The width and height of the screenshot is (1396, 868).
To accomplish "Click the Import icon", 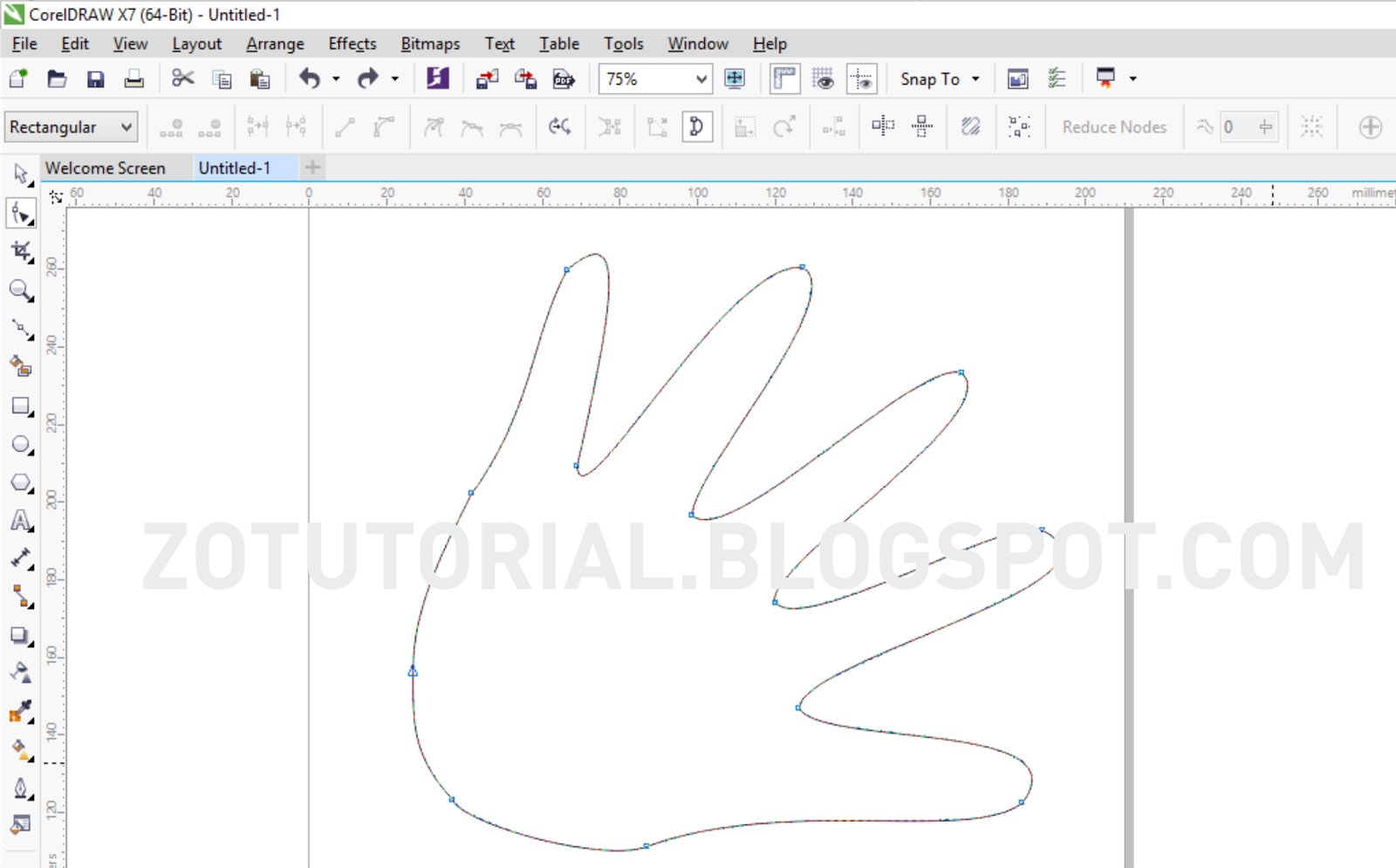I will pos(487,79).
